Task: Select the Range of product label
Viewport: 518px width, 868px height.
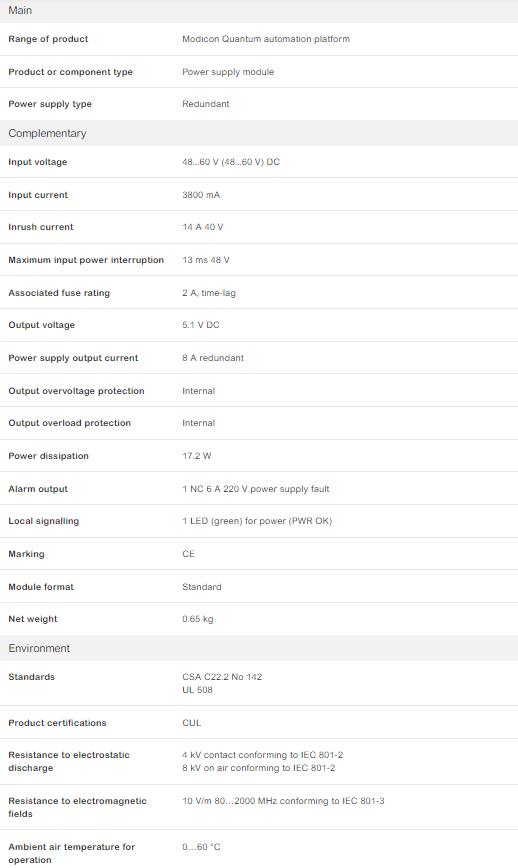Action: click(48, 39)
